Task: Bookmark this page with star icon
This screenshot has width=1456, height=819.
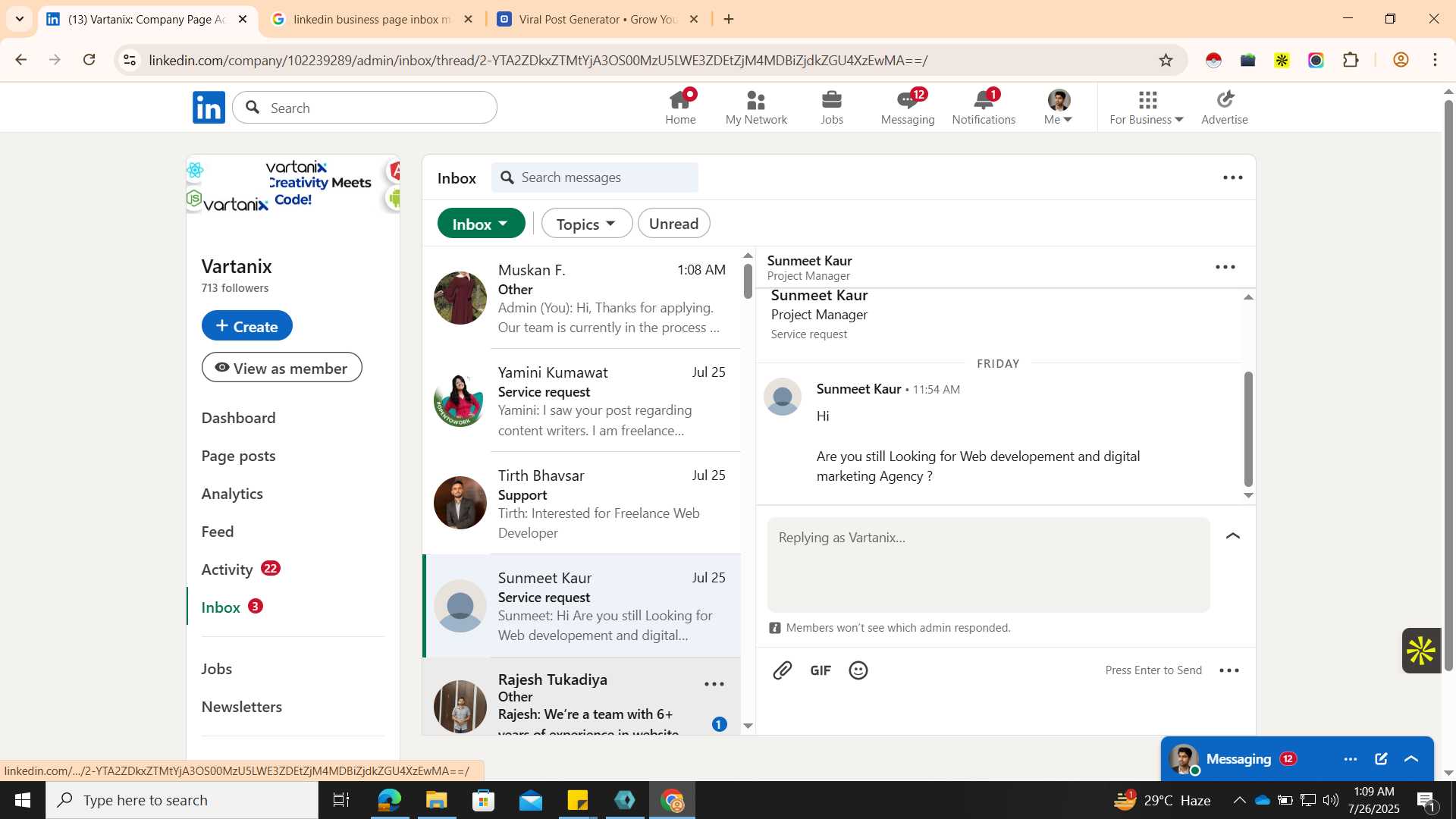Action: [x=1166, y=60]
